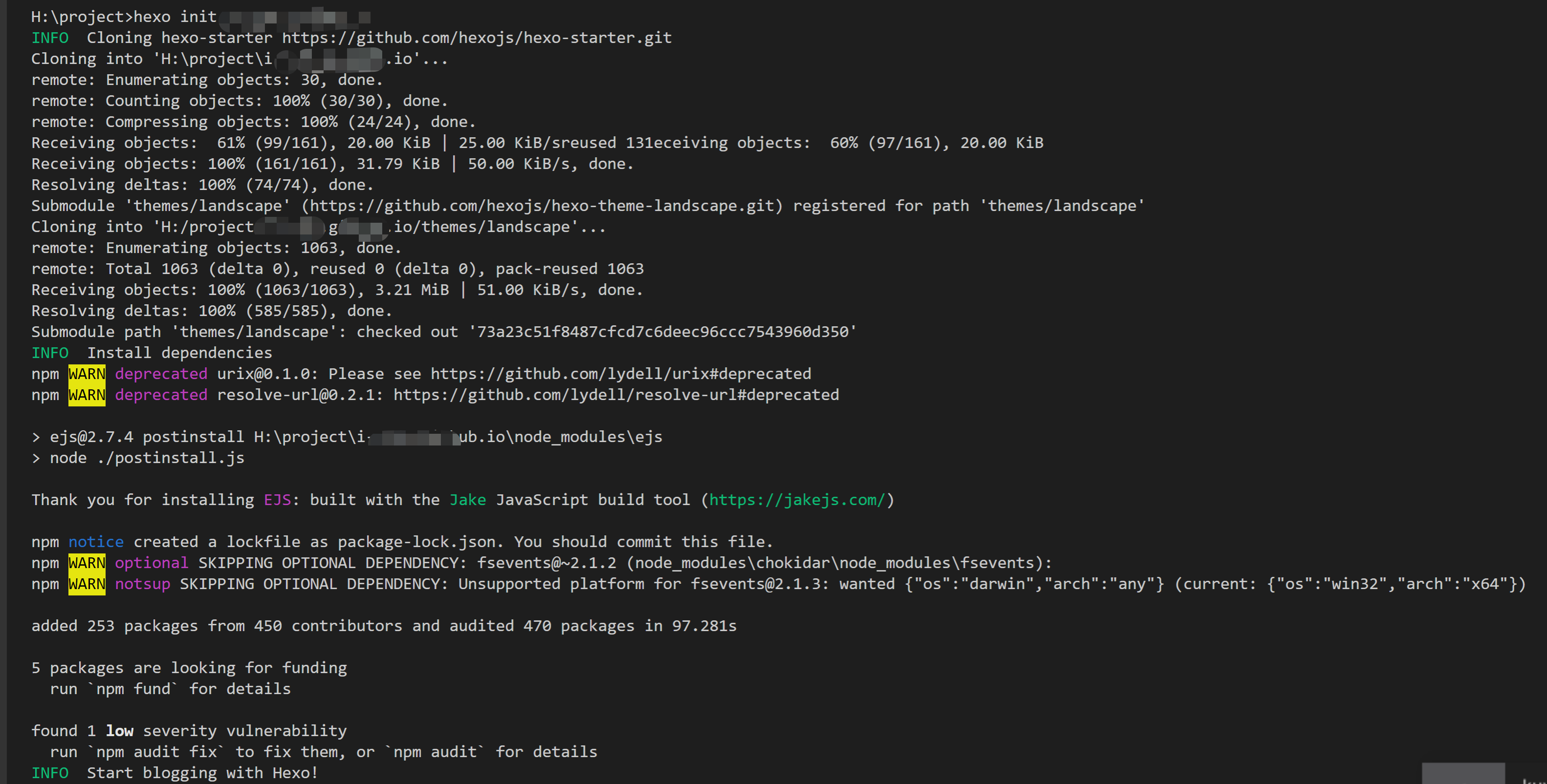This screenshot has height=784, width=1547.
Task: Open the lydell/resolve-url#deprecated link
Action: click(616, 395)
